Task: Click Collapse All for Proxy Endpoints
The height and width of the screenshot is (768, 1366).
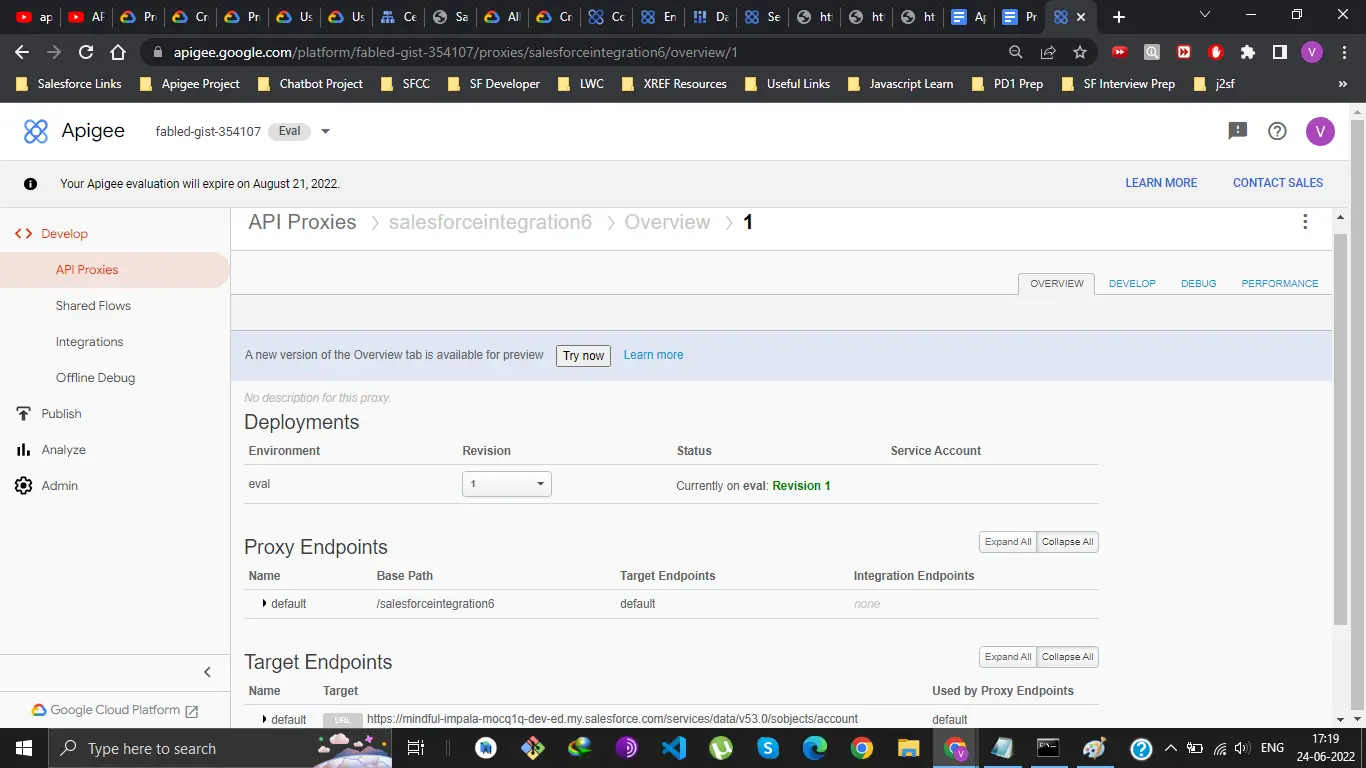Action: click(1068, 542)
